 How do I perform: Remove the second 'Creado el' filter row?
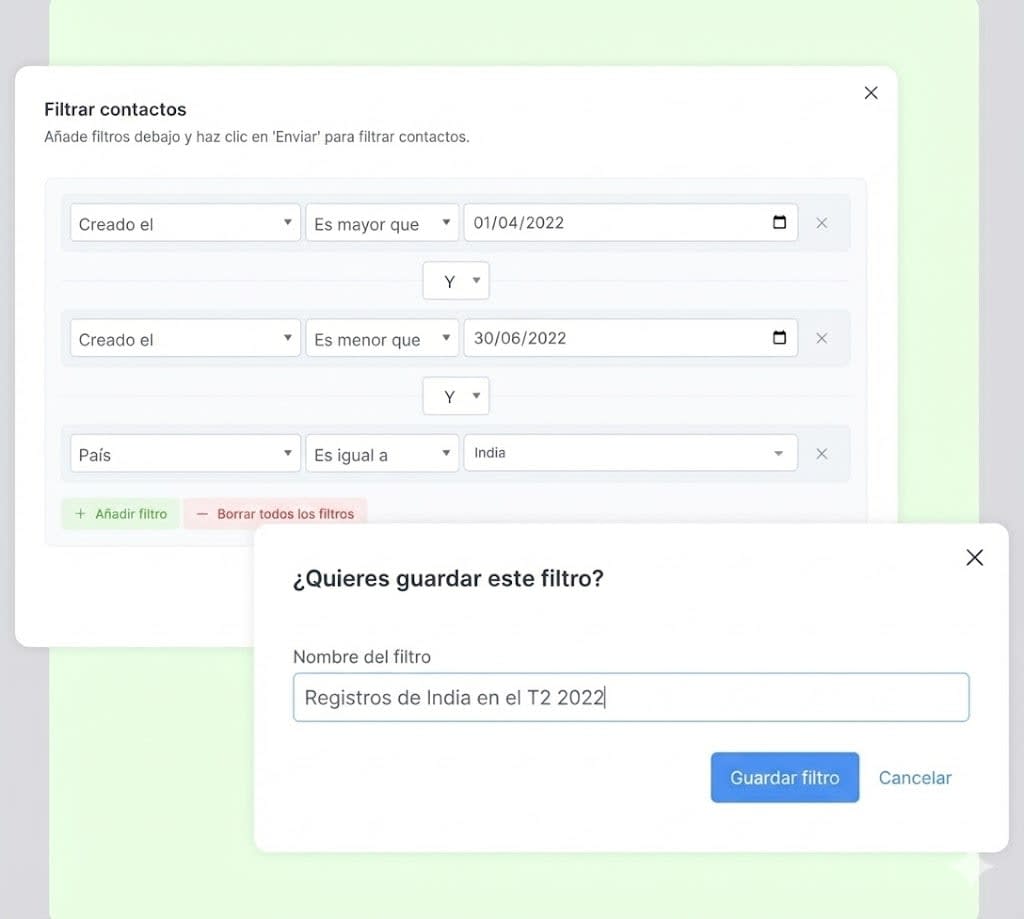822,338
